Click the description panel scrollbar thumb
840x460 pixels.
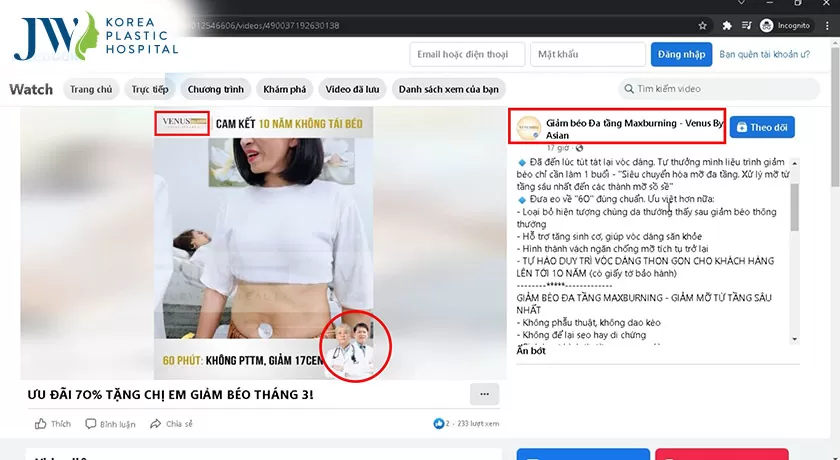coord(794,207)
